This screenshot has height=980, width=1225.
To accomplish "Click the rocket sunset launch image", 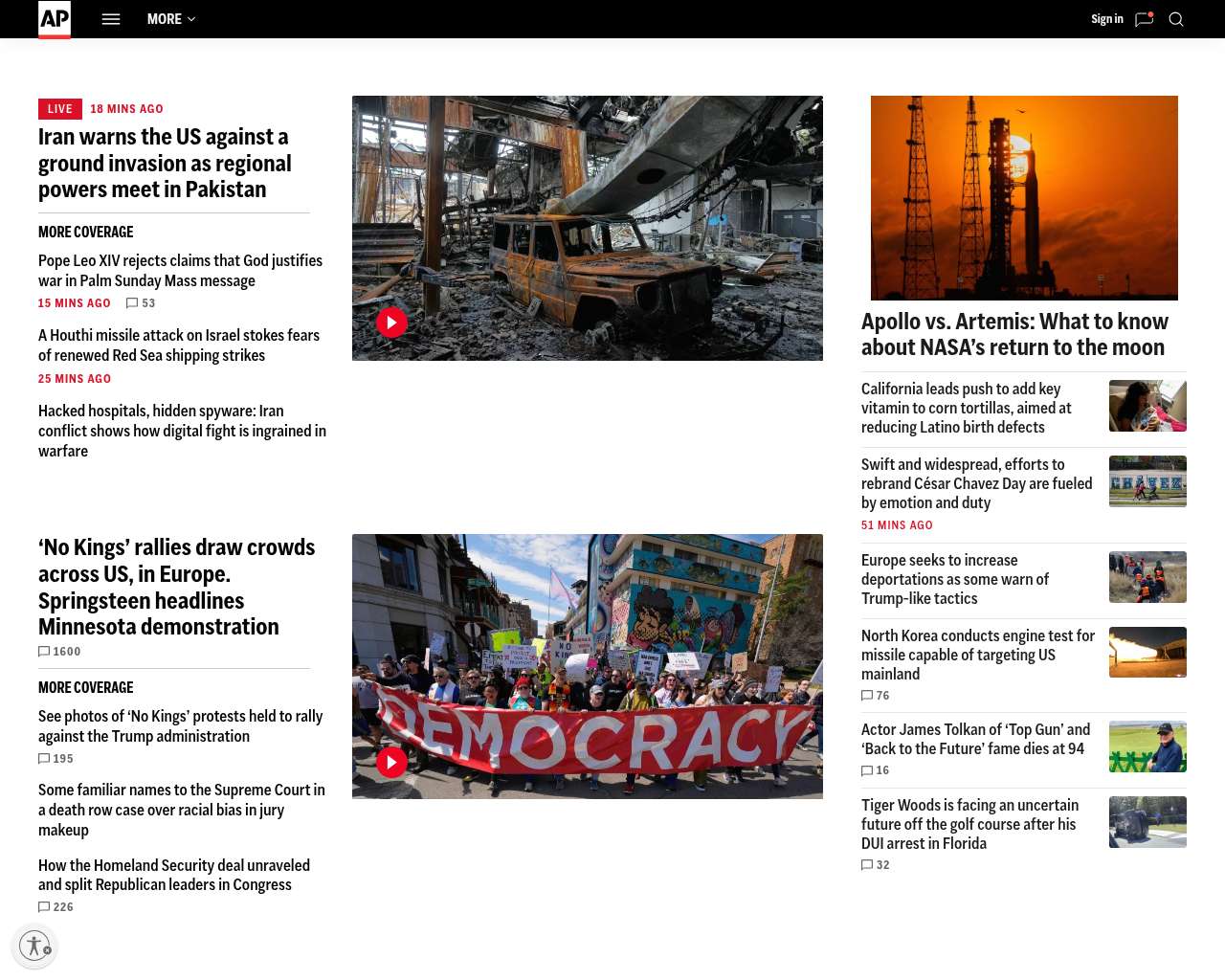I will click(1024, 197).
